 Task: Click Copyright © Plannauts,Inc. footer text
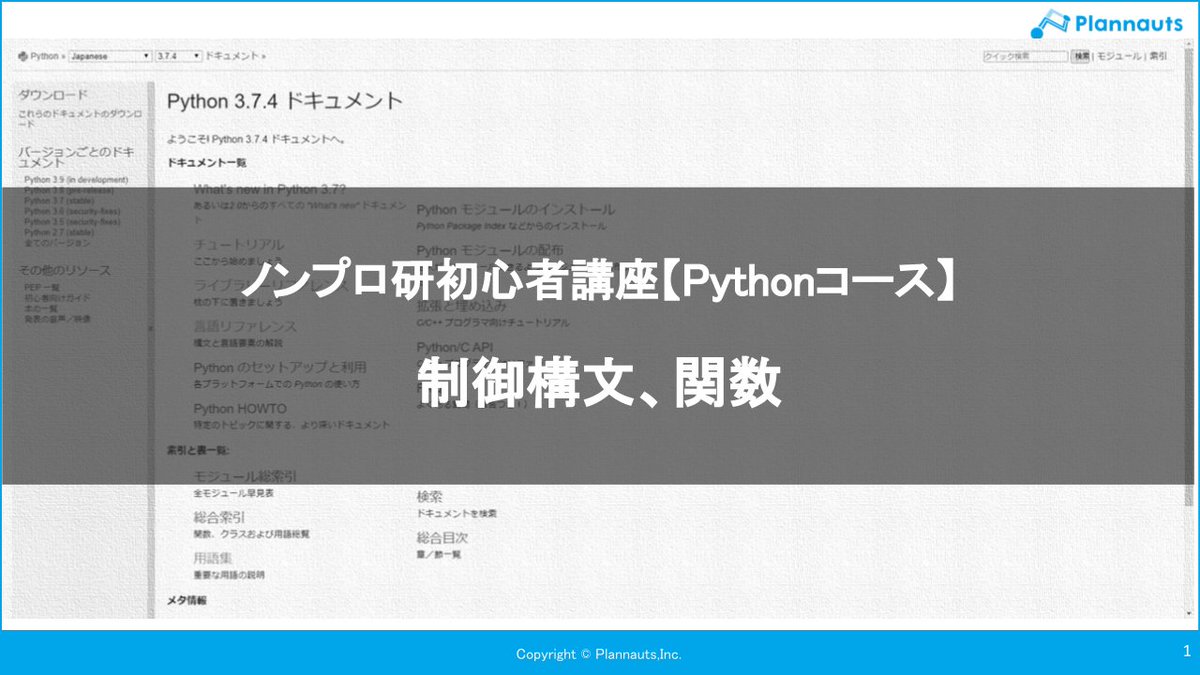598,655
